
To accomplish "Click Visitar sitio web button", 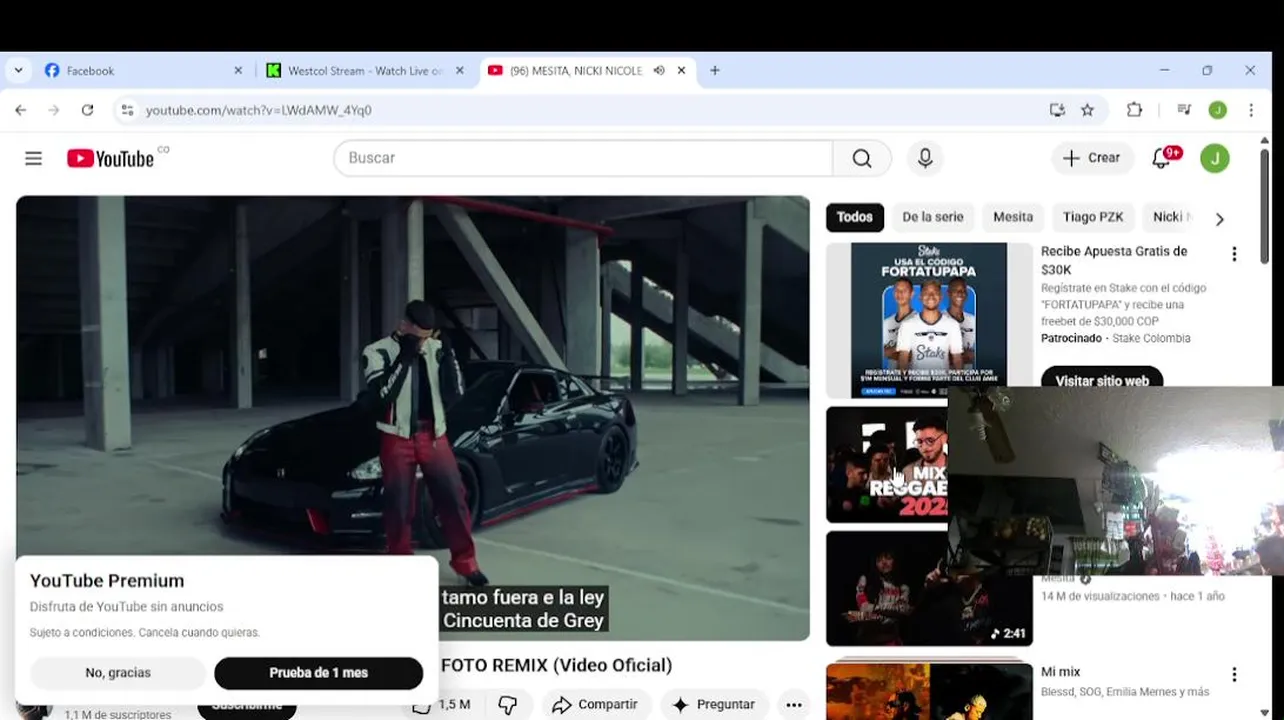I will [1102, 380].
